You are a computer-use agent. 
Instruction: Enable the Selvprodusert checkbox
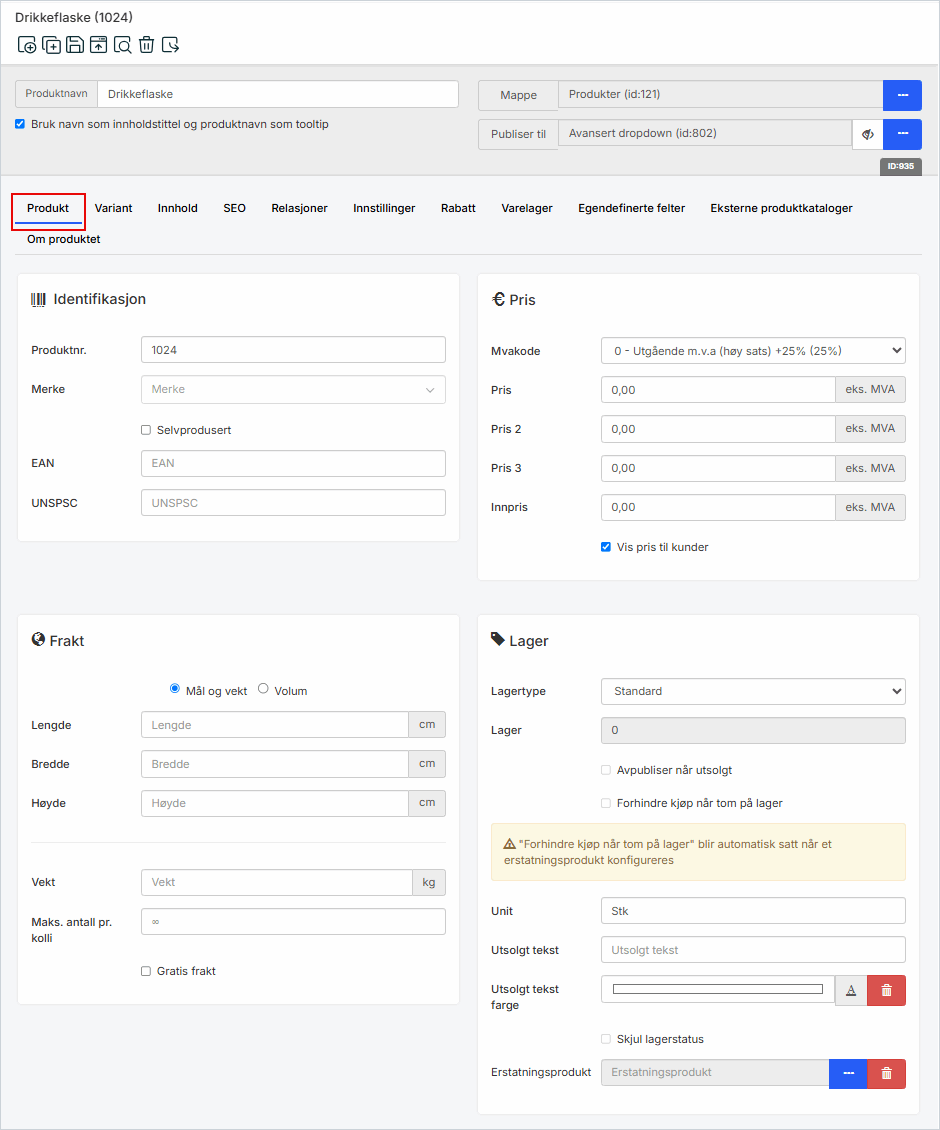point(146,430)
